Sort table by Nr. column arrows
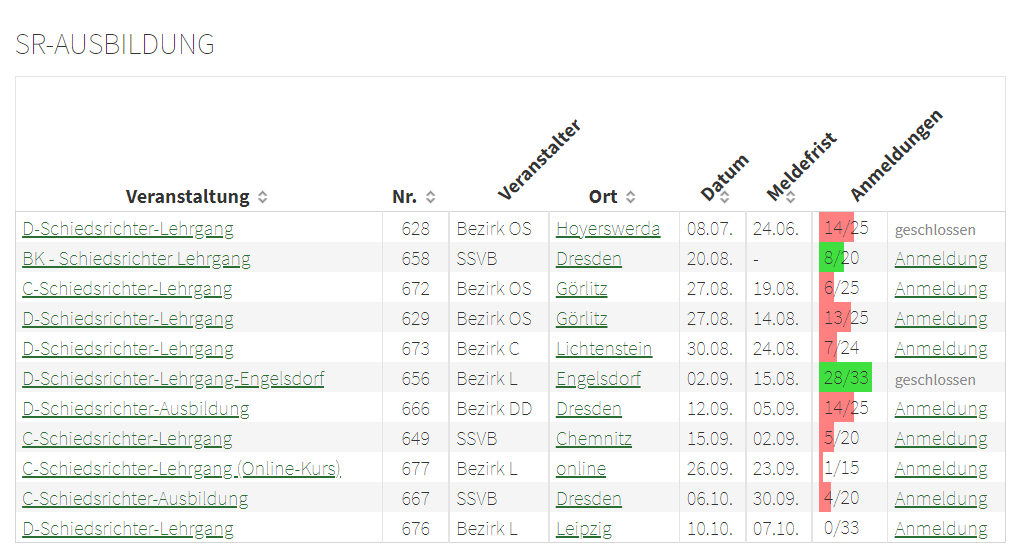The image size is (1012, 559). pos(430,198)
